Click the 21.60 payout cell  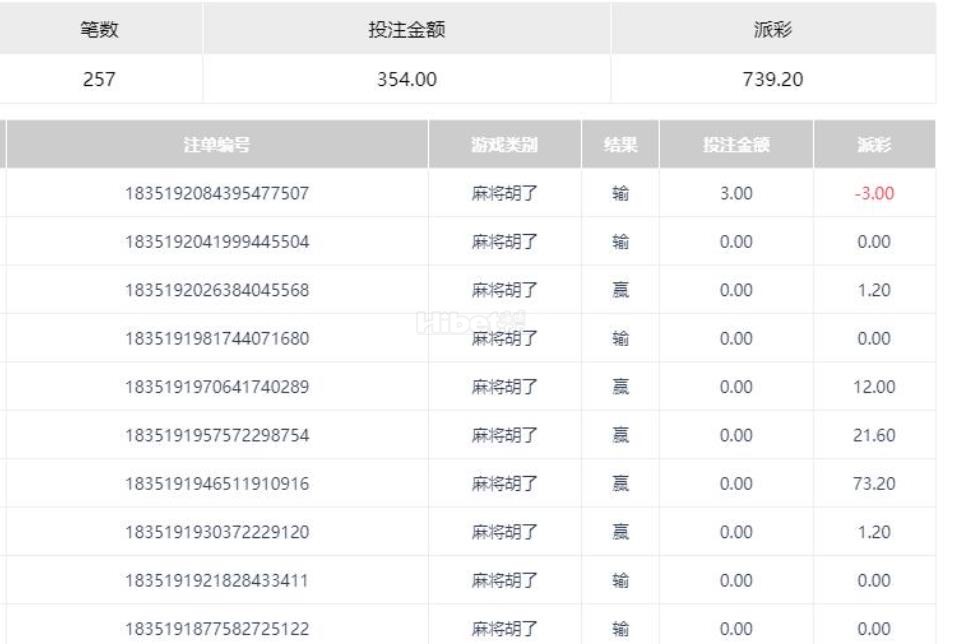tap(873, 435)
